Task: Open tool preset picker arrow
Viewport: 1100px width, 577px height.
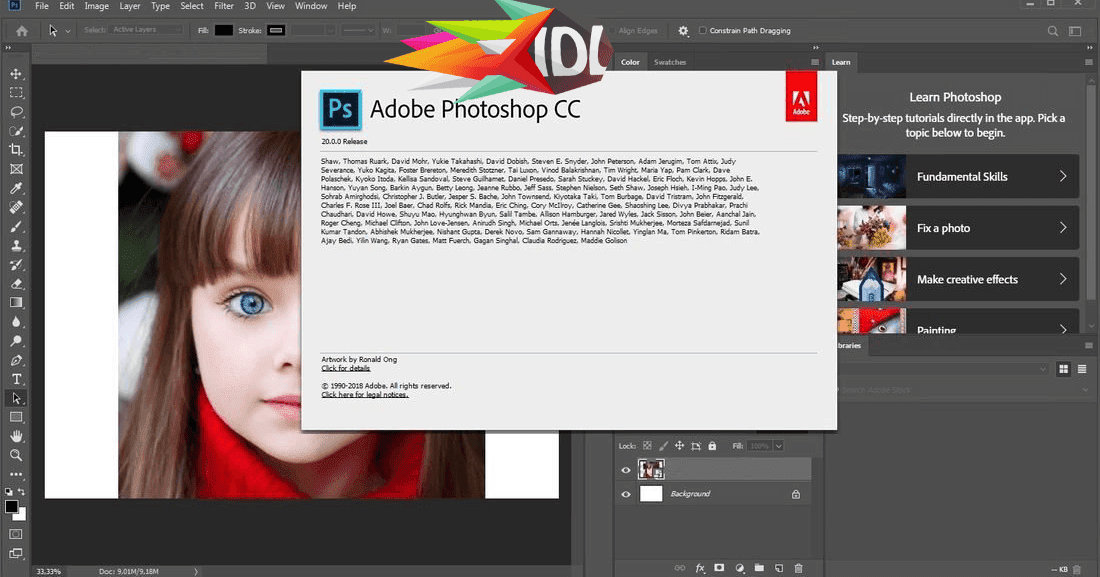Action: point(68,32)
